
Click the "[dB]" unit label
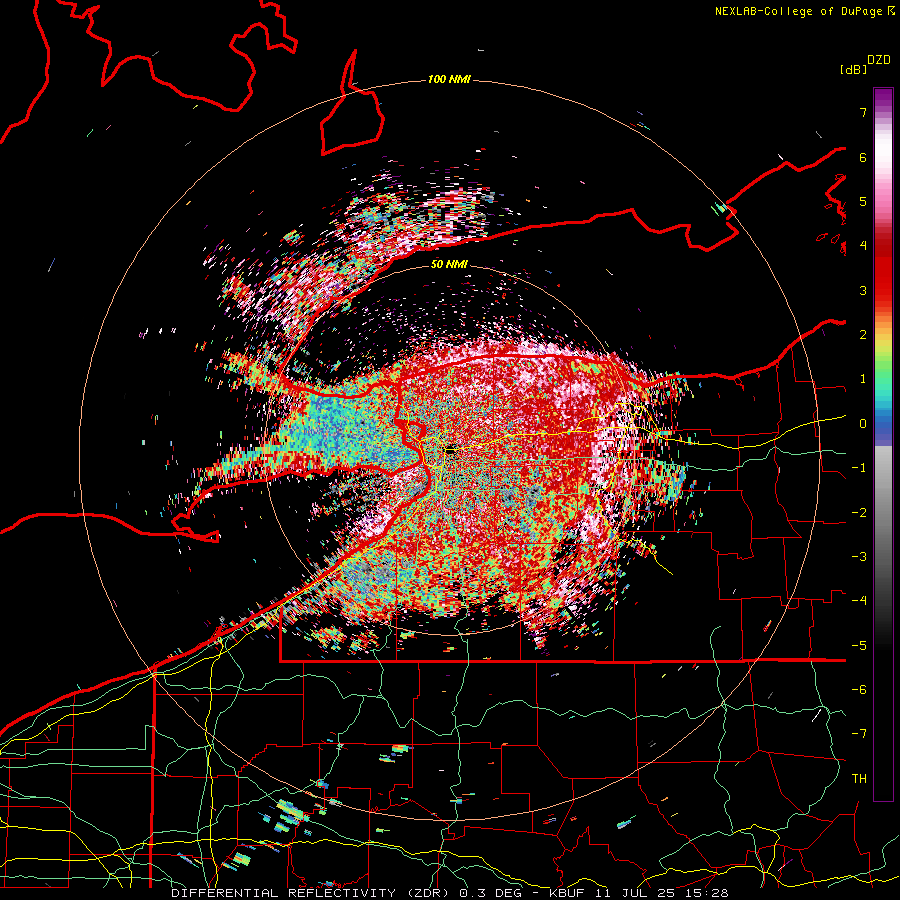854,69
